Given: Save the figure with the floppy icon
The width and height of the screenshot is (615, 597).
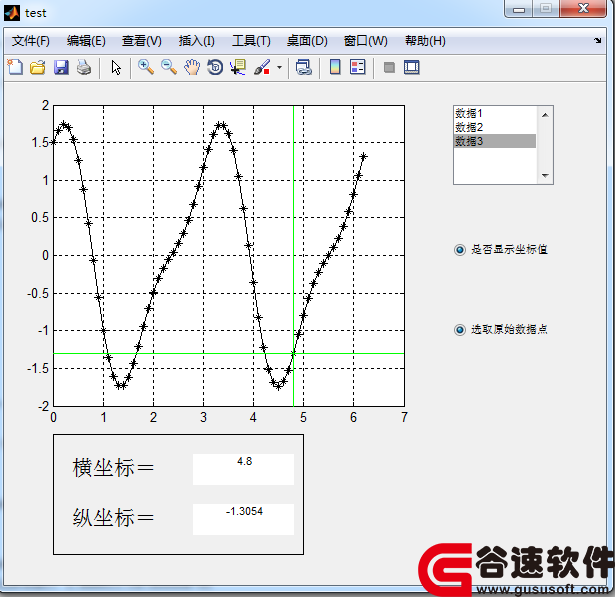Looking at the screenshot, I should click(61, 67).
